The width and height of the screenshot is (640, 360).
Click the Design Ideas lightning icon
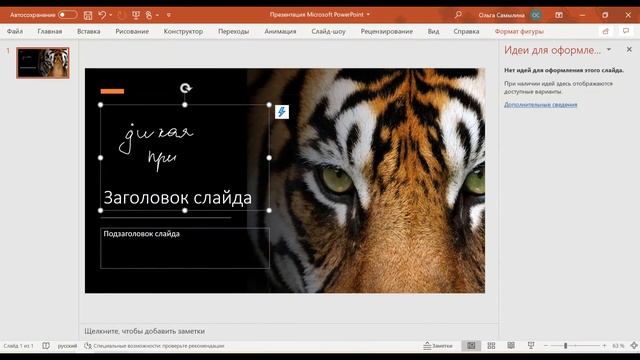[282, 112]
